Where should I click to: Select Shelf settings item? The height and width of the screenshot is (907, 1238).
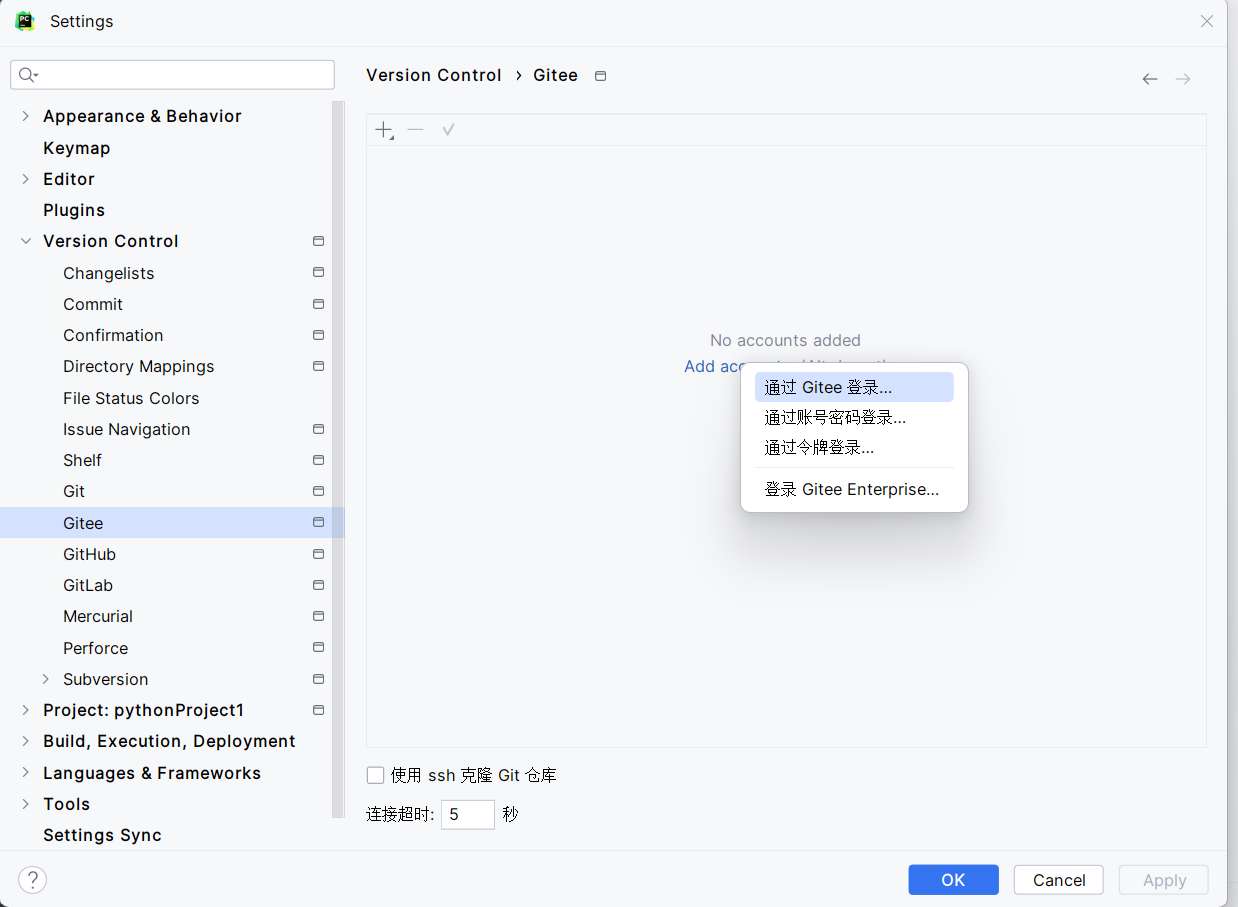click(83, 460)
